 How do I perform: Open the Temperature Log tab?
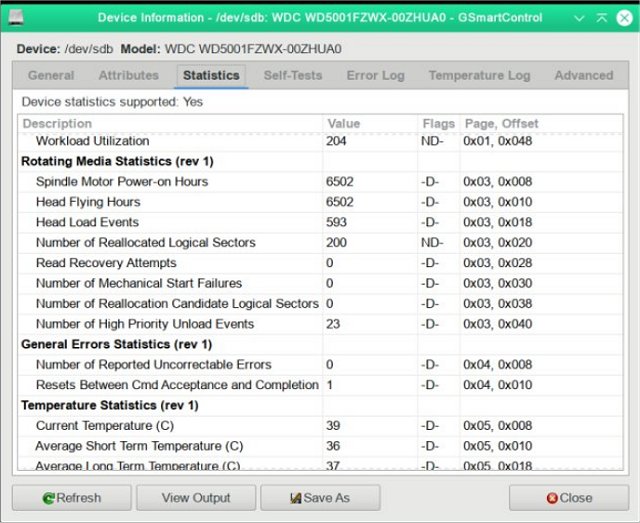coord(479,75)
